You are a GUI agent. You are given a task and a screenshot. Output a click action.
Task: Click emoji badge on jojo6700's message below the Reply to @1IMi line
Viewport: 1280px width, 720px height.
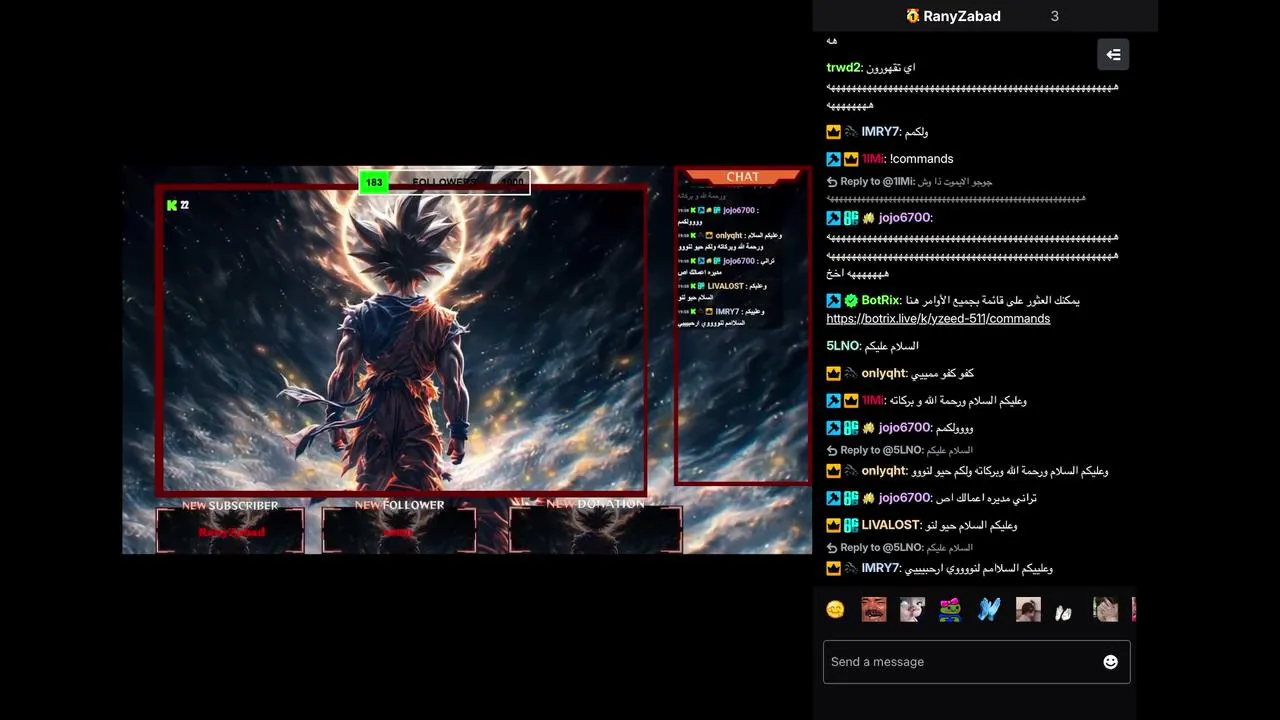click(868, 218)
